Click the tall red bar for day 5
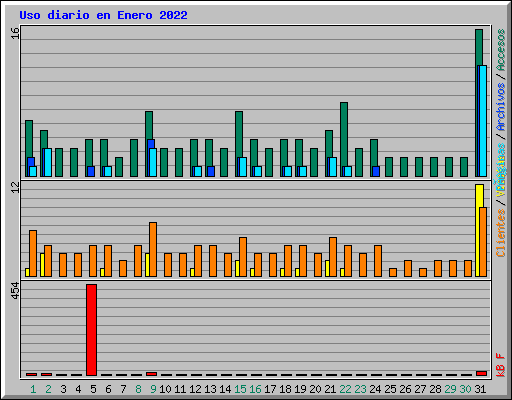The image size is (512, 400). click(91, 330)
